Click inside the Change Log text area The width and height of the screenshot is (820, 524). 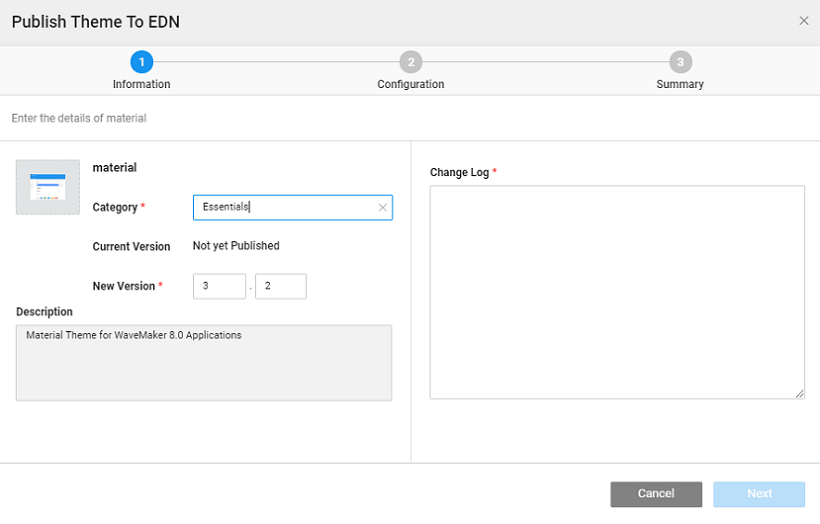coord(617,292)
